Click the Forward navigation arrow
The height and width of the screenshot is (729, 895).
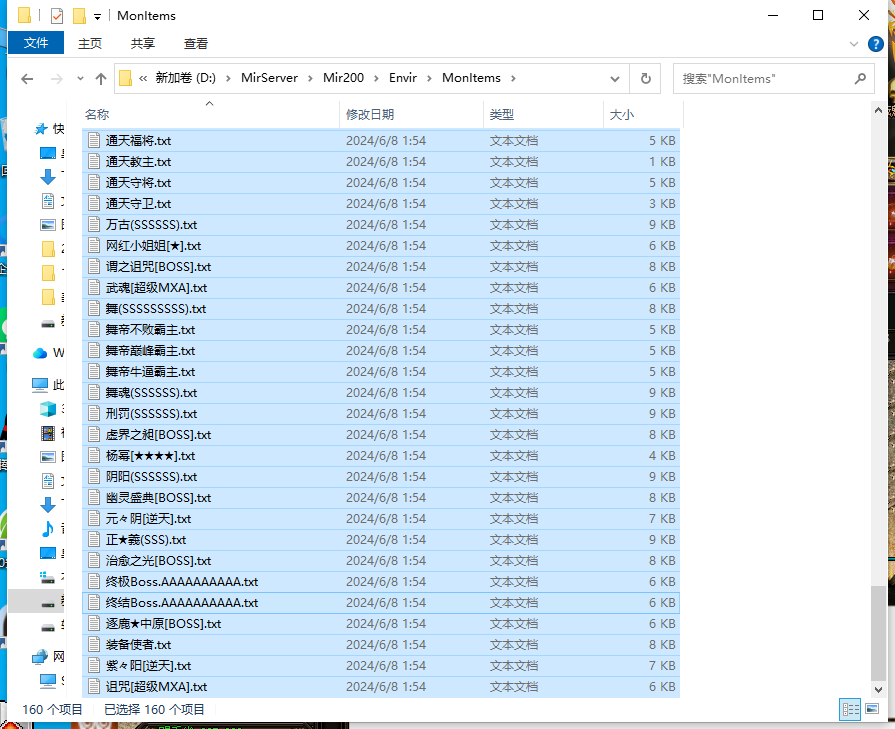[57, 79]
